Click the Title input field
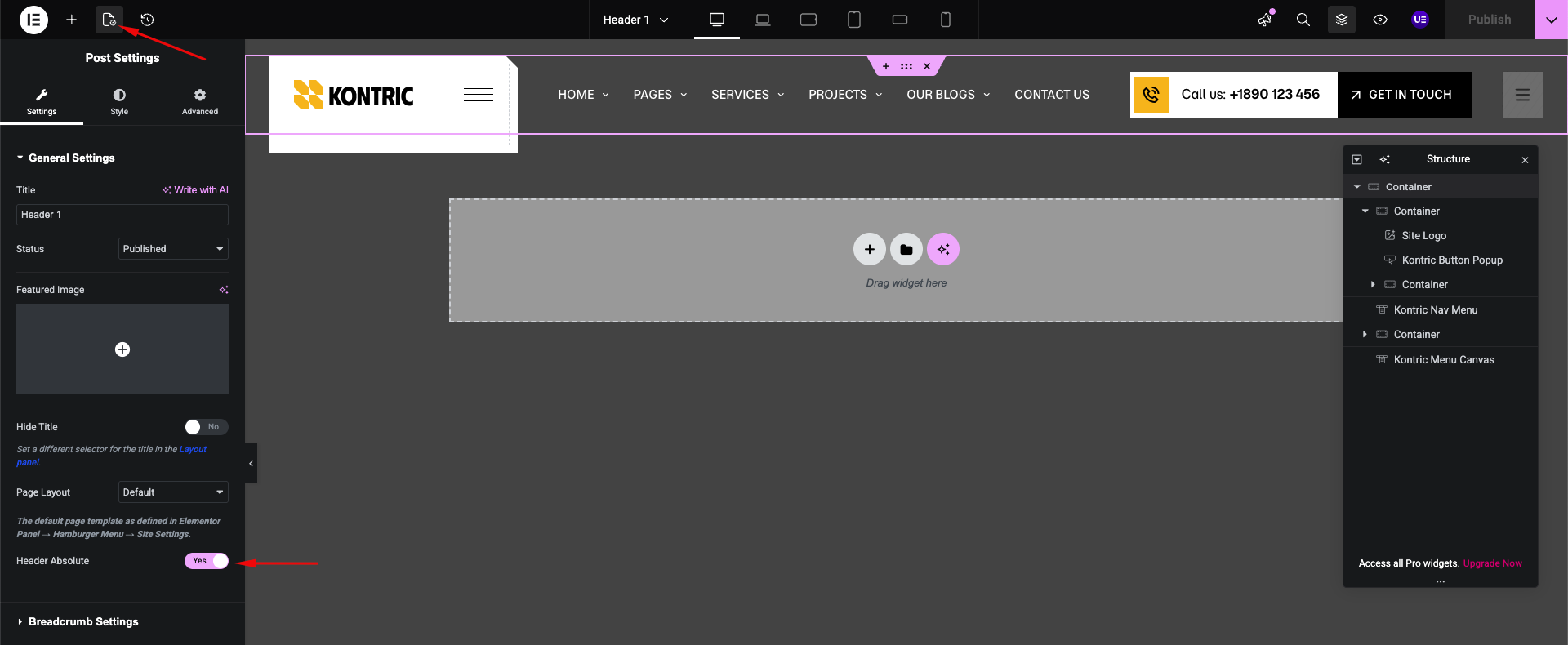The height and width of the screenshot is (645, 1568). 122,215
